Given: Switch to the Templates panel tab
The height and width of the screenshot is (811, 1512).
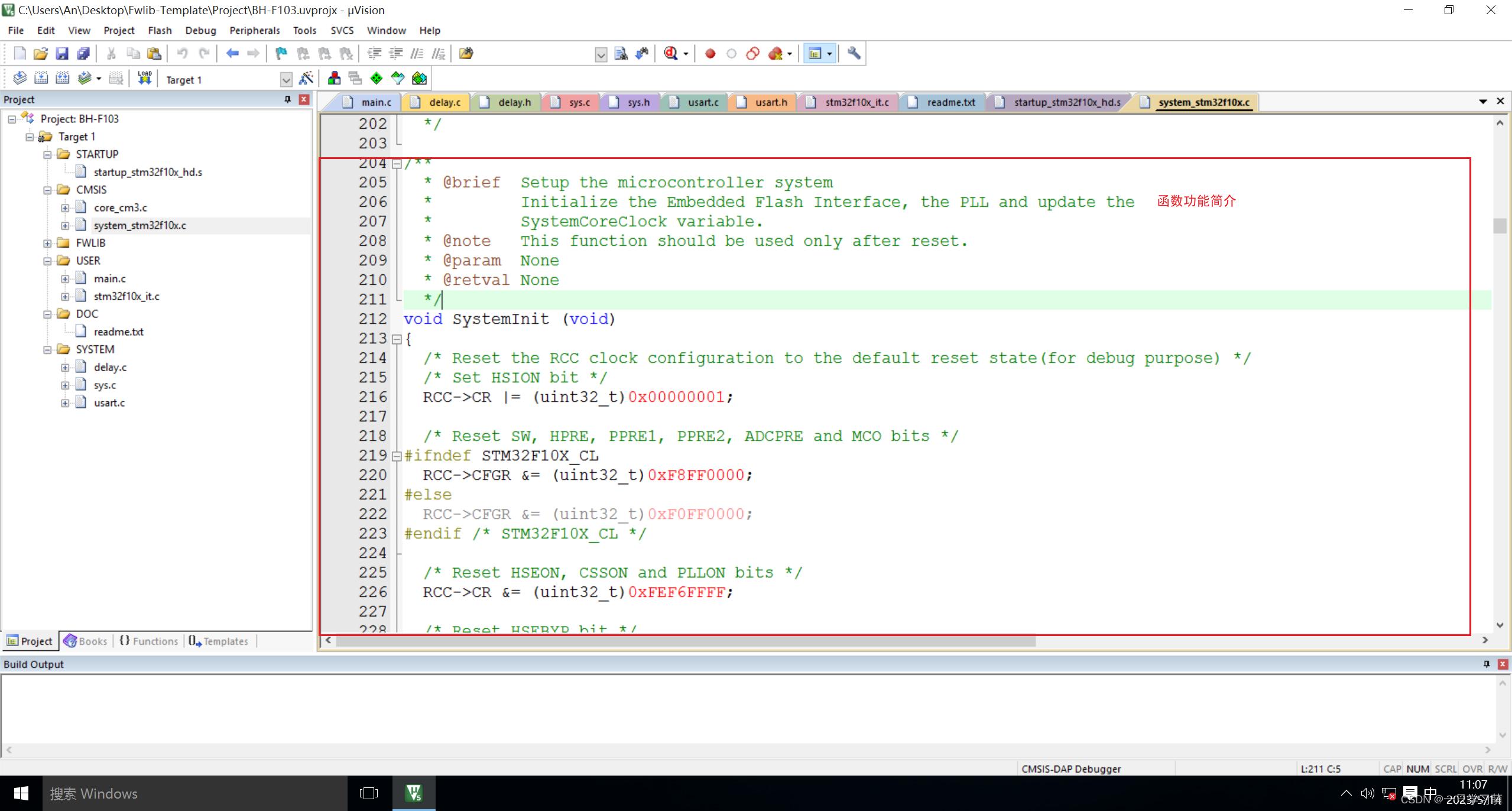Looking at the screenshot, I should [x=219, y=641].
